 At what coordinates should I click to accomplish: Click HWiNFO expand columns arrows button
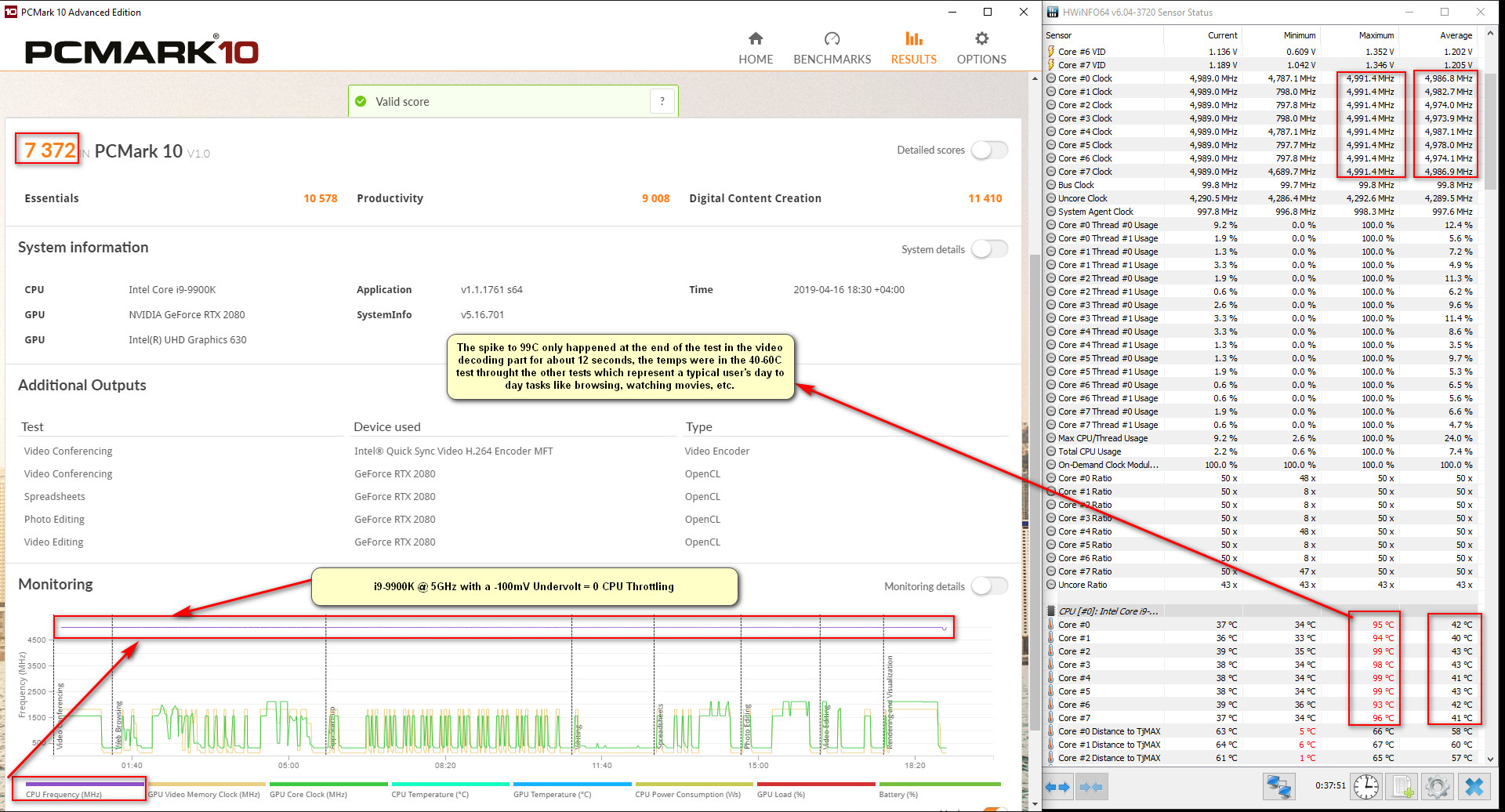tap(1057, 786)
